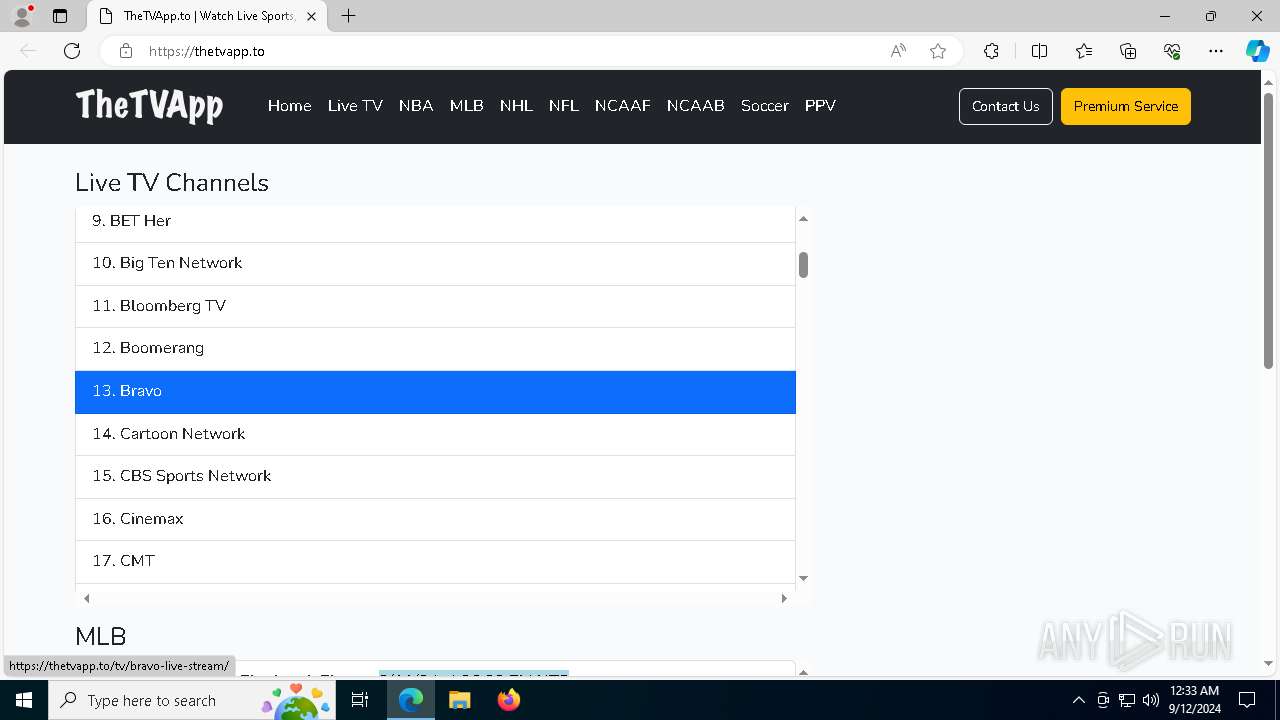Open the taskbar clock and date
The width and height of the screenshot is (1280, 720).
1194,700
